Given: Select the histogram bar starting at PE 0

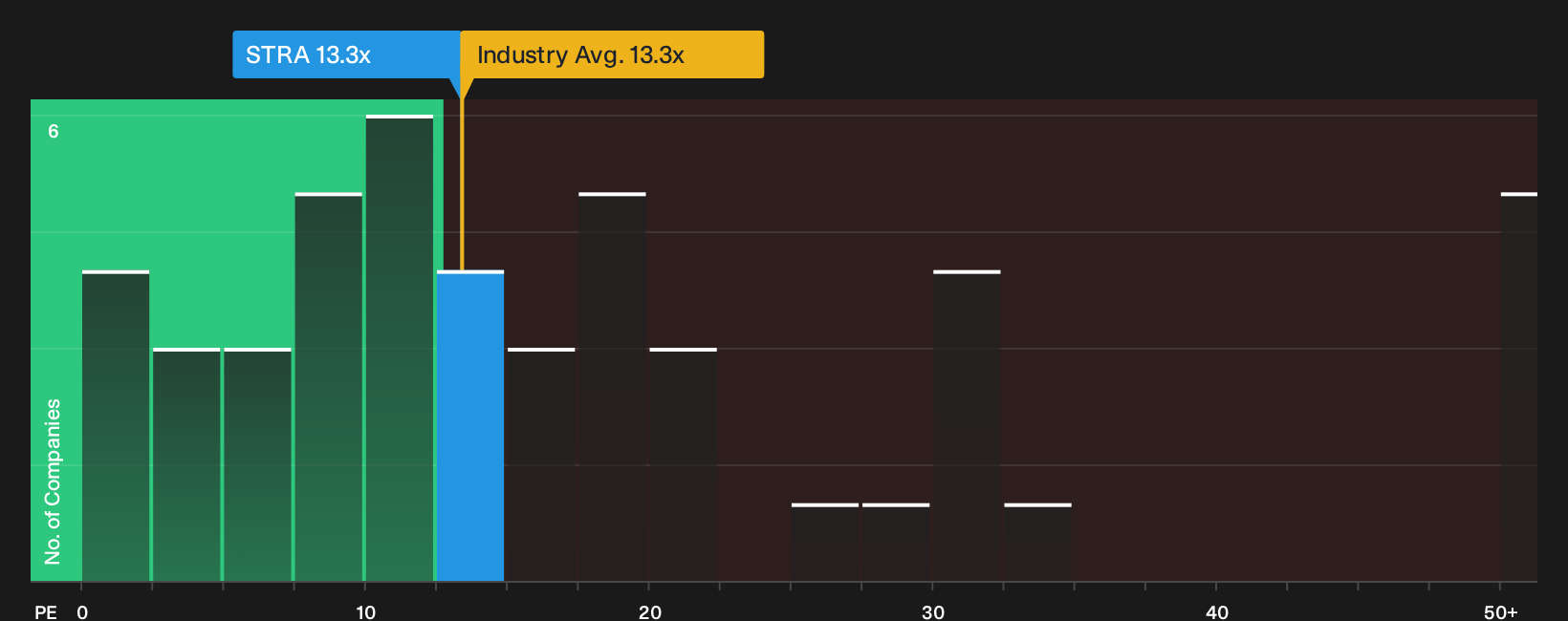Looking at the screenshot, I should (x=116, y=426).
